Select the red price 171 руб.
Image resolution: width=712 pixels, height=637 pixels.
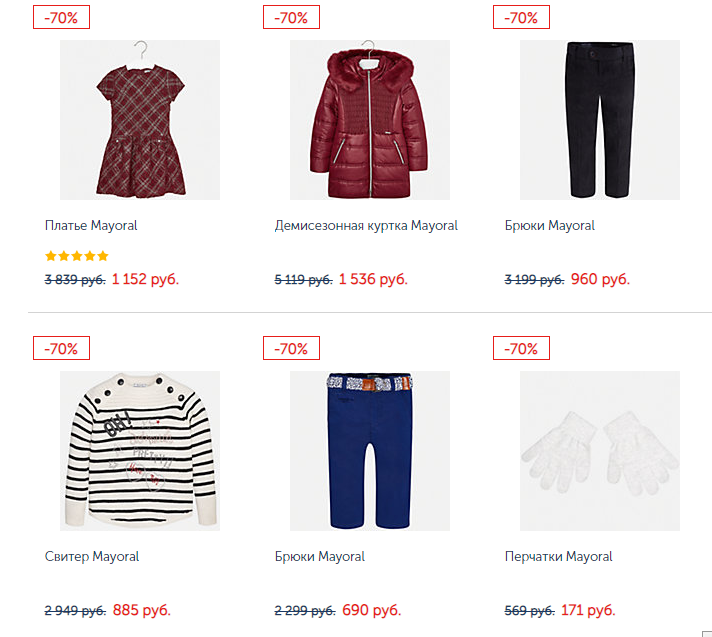[x=588, y=610]
